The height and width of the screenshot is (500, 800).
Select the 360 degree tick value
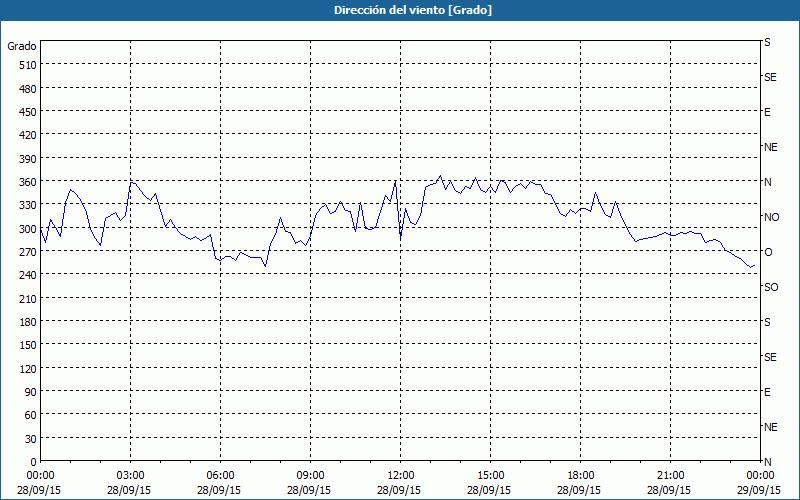[28, 182]
